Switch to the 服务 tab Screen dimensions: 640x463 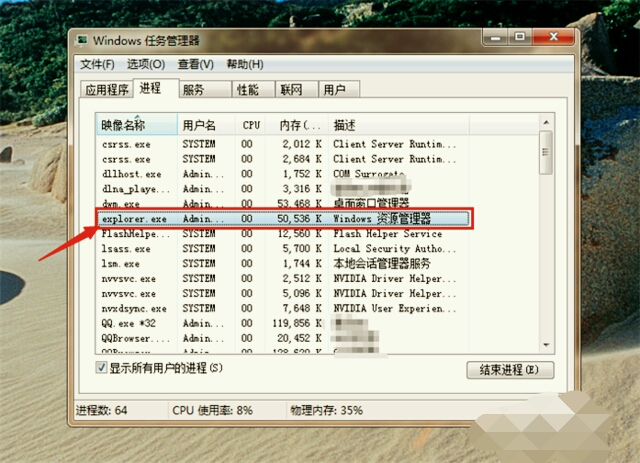[x=205, y=89]
